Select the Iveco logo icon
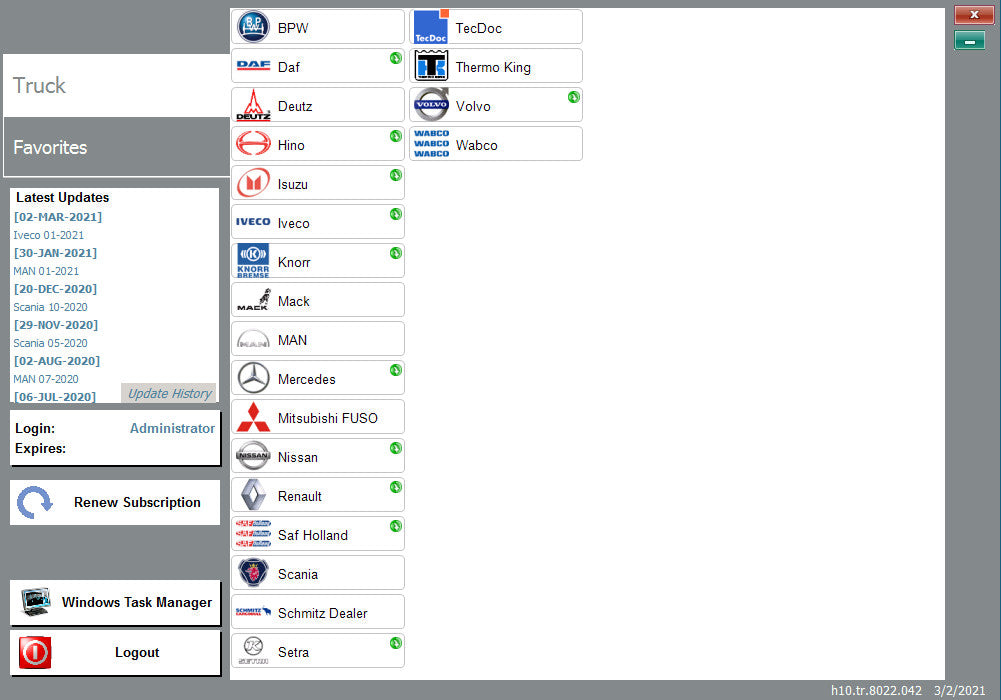1001x700 pixels. point(253,221)
